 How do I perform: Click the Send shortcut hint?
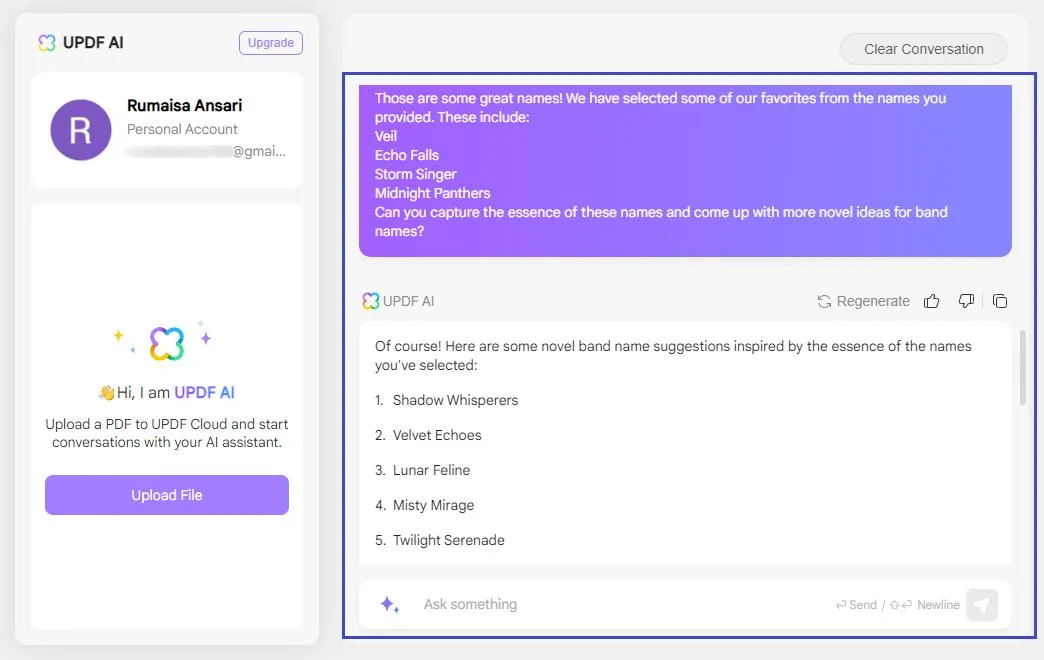(x=856, y=605)
